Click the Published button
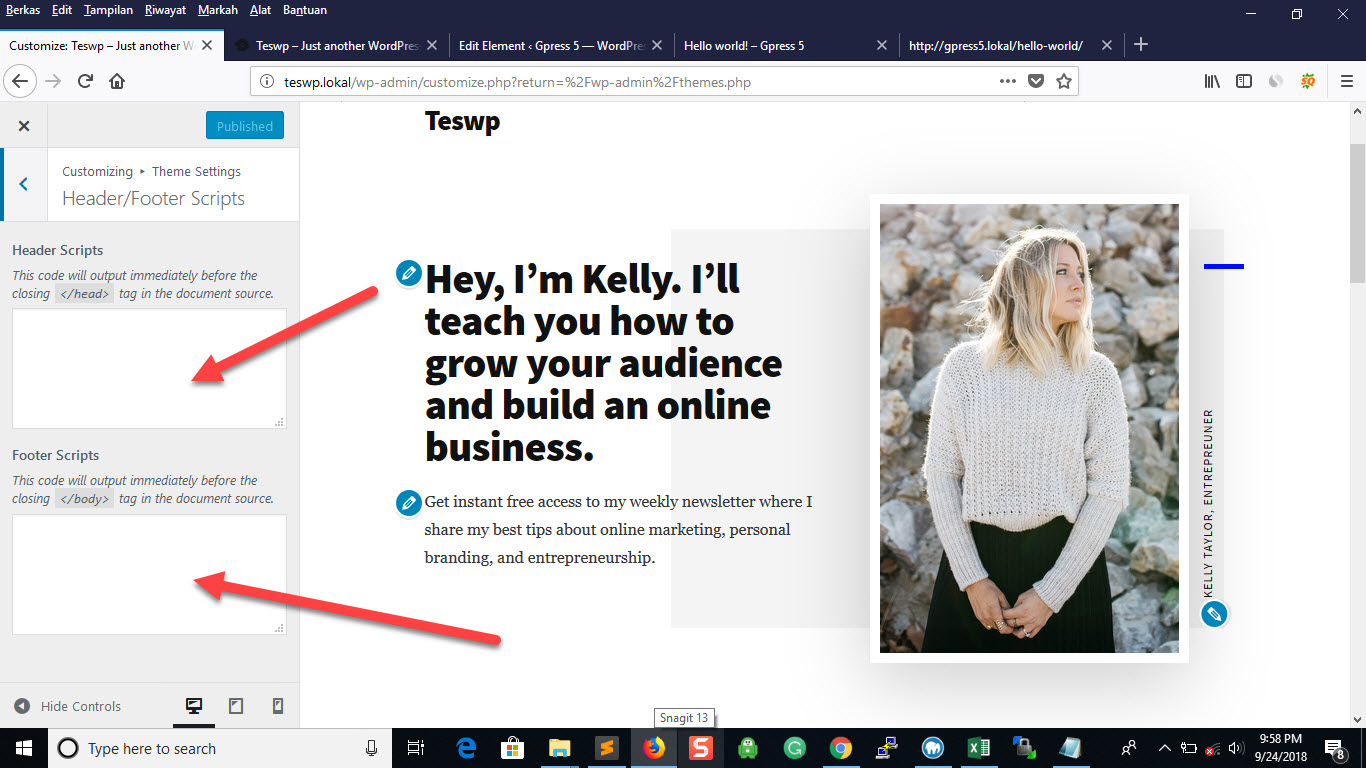Viewport: 1366px width, 768px height. (245, 126)
